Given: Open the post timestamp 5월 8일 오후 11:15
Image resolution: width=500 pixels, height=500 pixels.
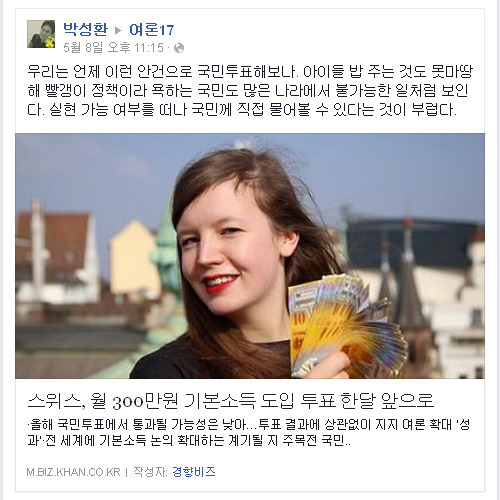Looking at the screenshot, I should 113,48.
